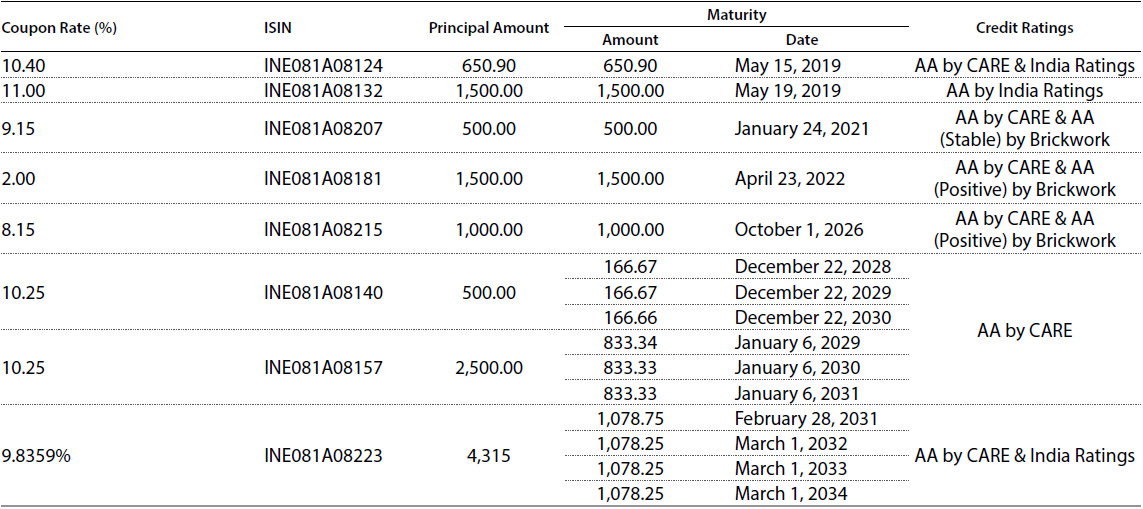Select the December 22, 2028 date
The image size is (1143, 509).
coord(813,266)
